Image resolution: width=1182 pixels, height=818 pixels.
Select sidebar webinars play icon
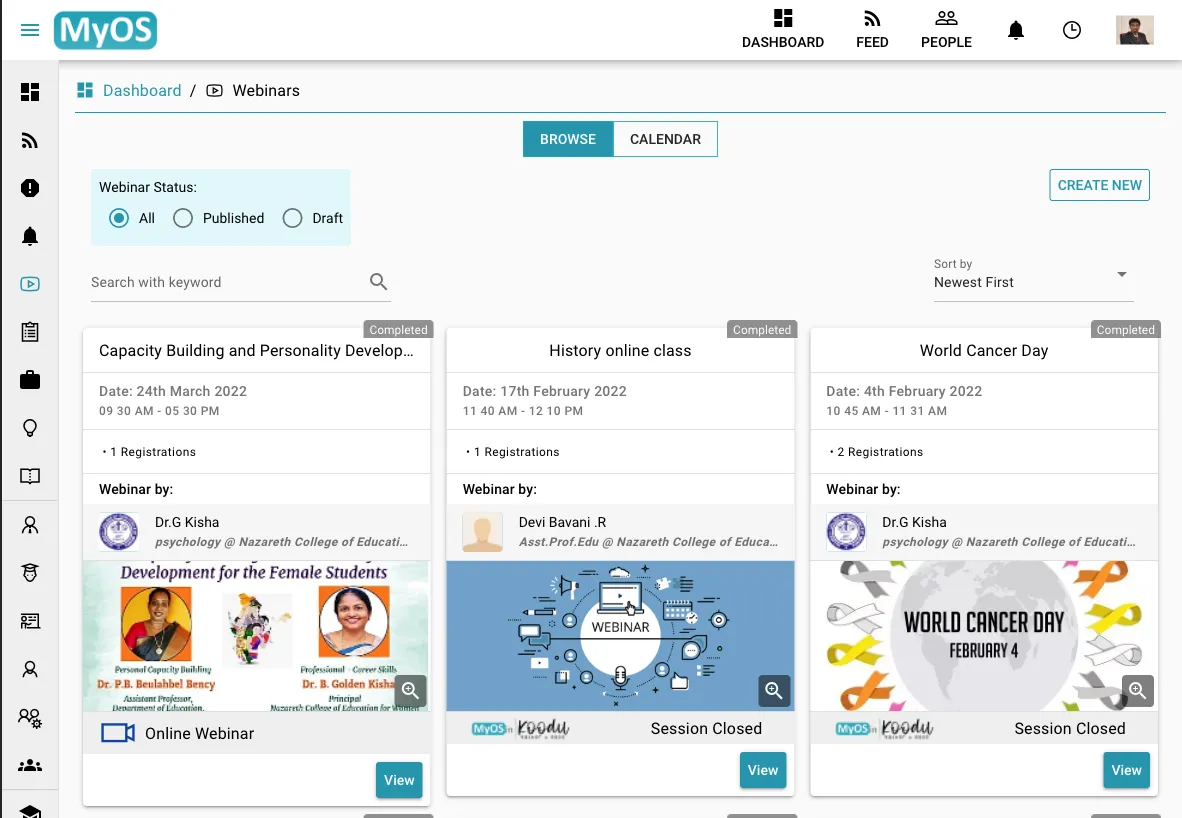pos(30,284)
